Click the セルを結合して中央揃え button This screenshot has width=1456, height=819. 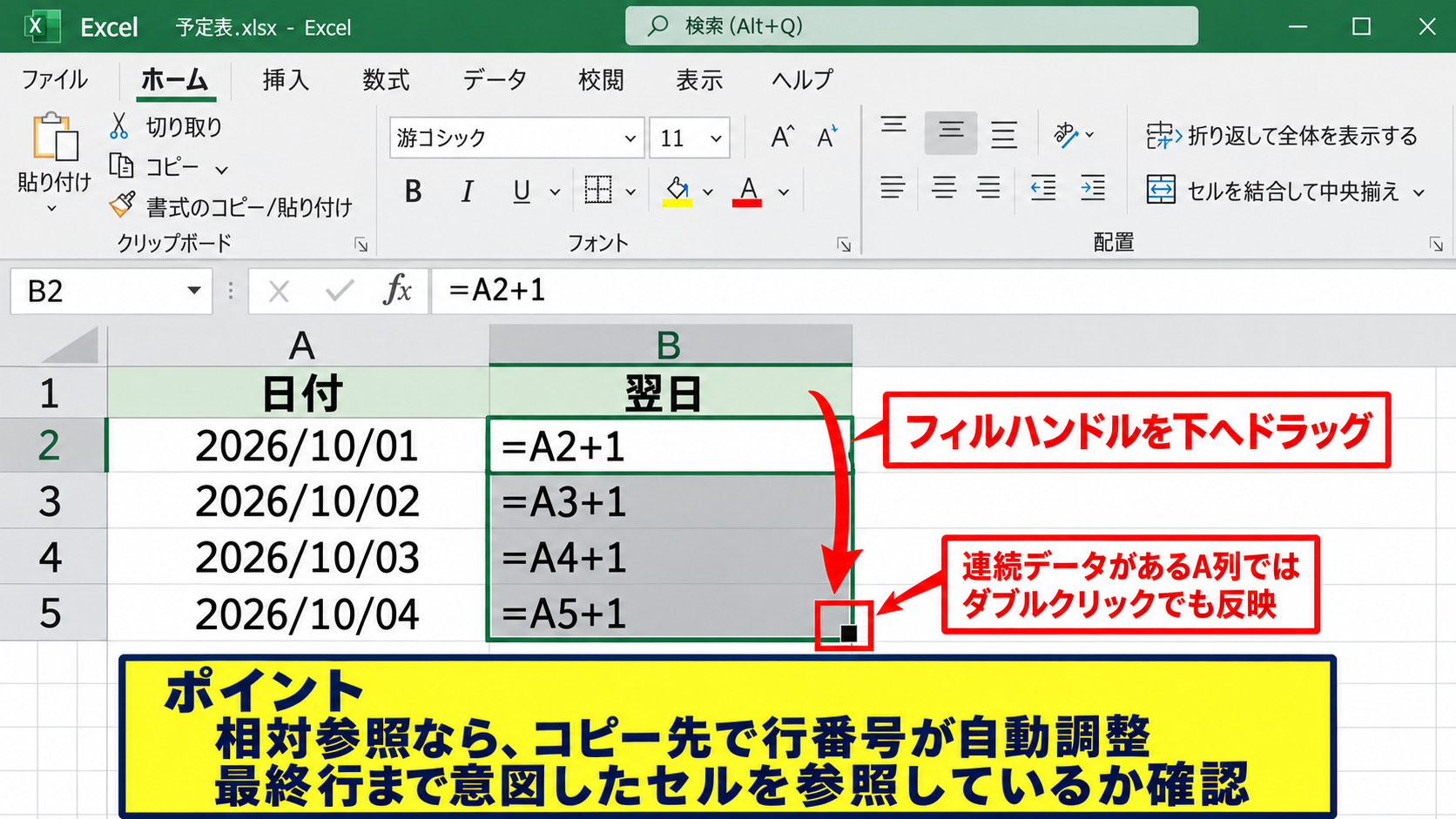click(x=1273, y=191)
